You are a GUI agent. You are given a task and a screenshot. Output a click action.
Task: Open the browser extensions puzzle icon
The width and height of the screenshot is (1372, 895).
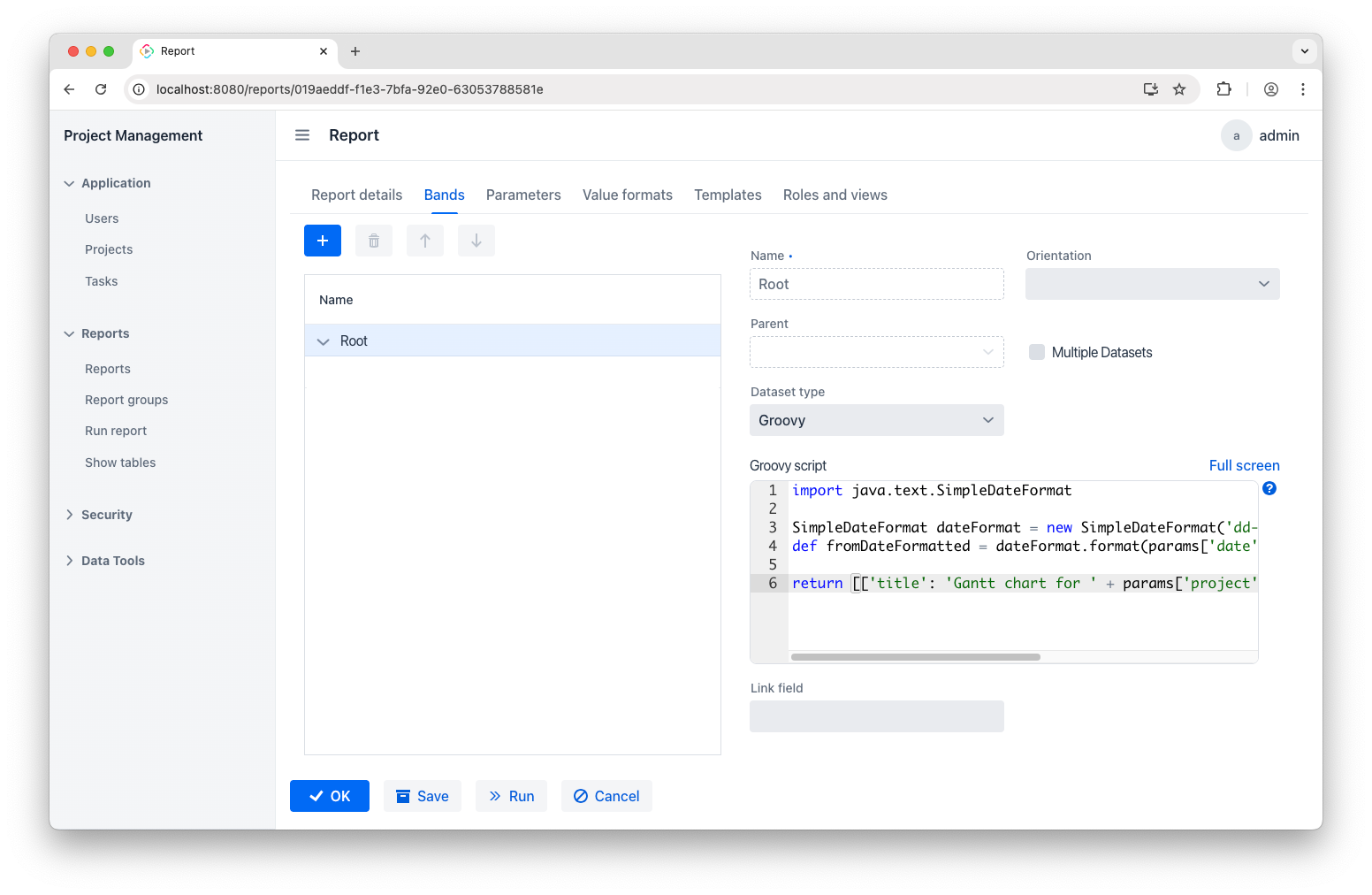1224,89
